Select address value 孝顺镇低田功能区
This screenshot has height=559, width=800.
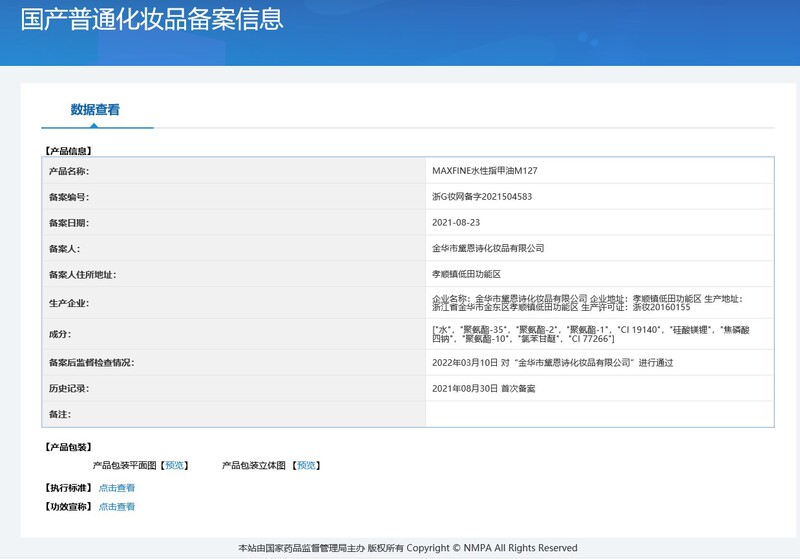pyautogui.click(x=466, y=274)
